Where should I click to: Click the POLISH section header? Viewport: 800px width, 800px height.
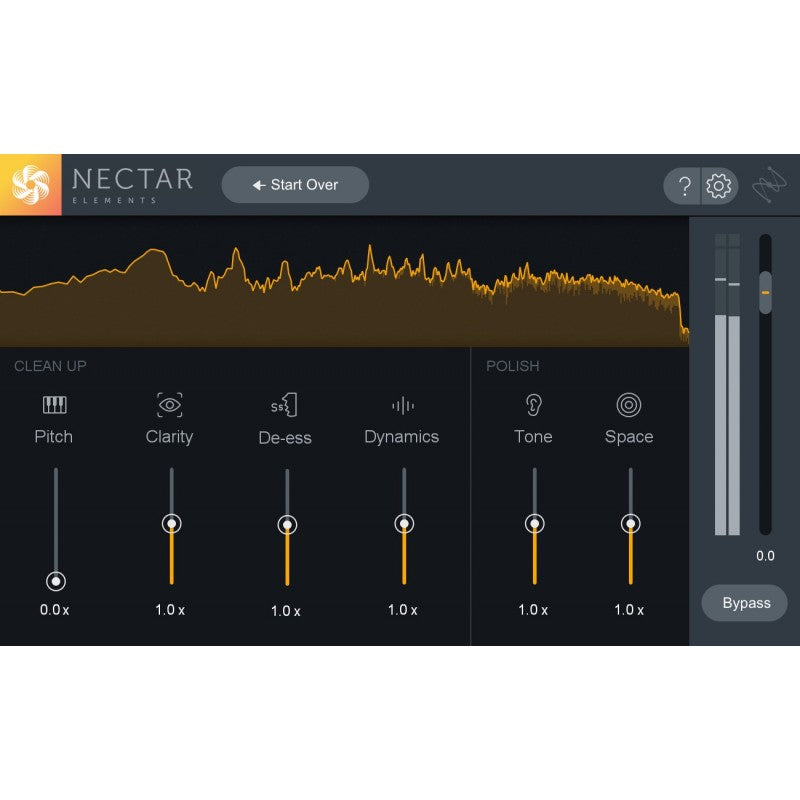tap(511, 366)
